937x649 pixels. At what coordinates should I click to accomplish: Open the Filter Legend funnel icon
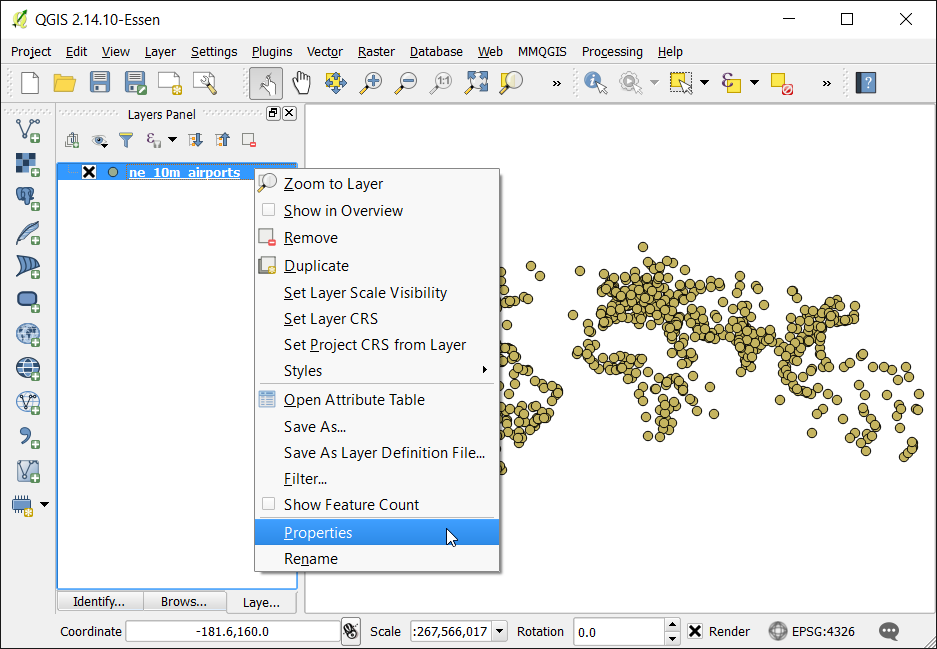126,140
